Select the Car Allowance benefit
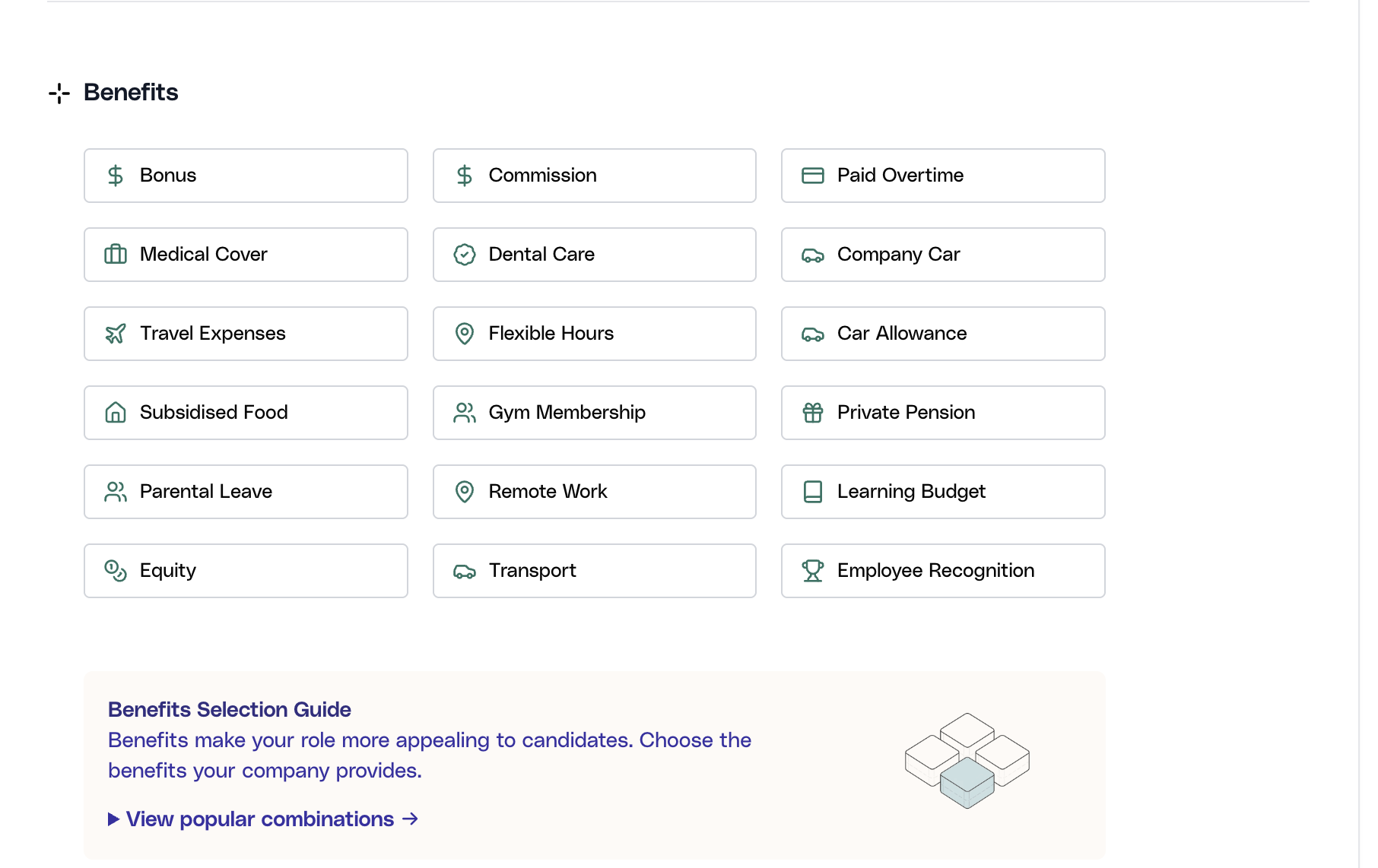1378x868 pixels. pos(942,334)
